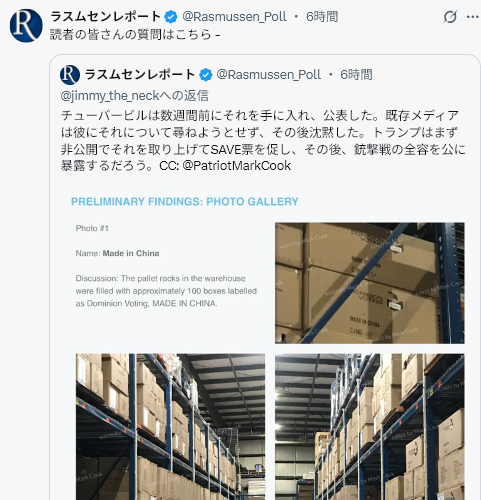The image size is (481, 500).
Task: Click the Rasmussen Reports profile avatar
Action: pos(26,26)
